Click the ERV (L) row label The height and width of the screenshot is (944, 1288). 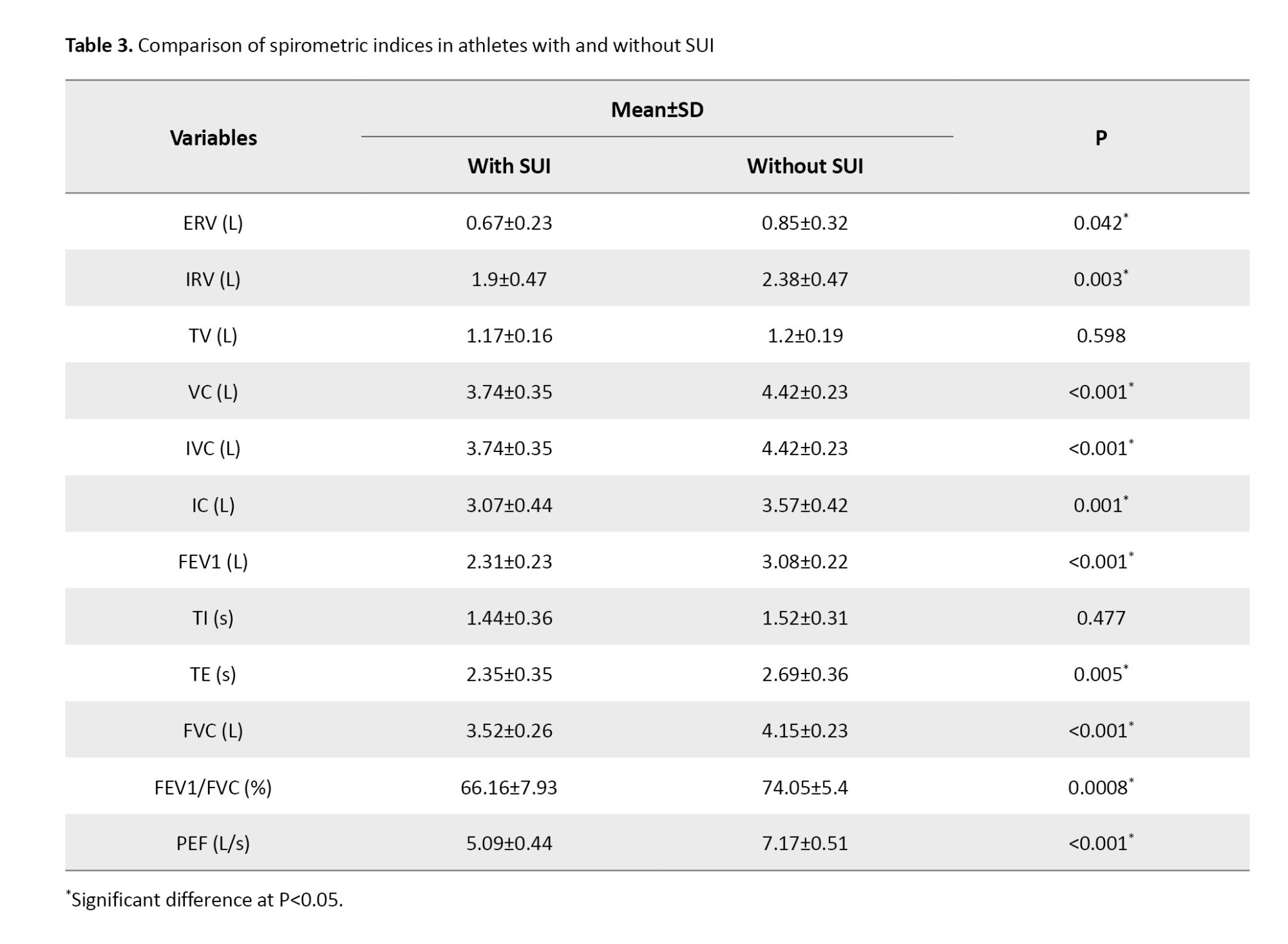(213, 223)
